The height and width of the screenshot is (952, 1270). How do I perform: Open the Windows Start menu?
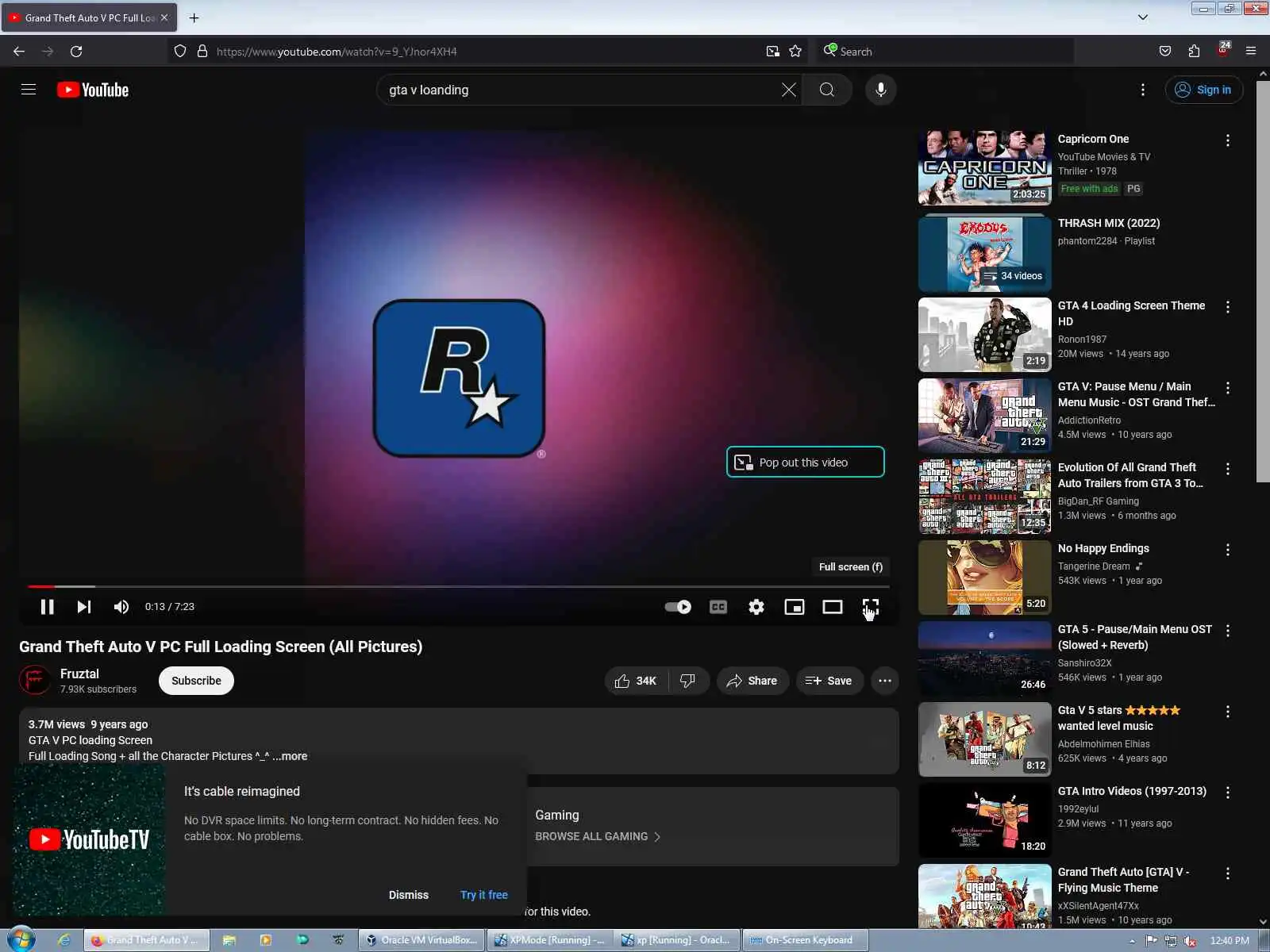21,940
